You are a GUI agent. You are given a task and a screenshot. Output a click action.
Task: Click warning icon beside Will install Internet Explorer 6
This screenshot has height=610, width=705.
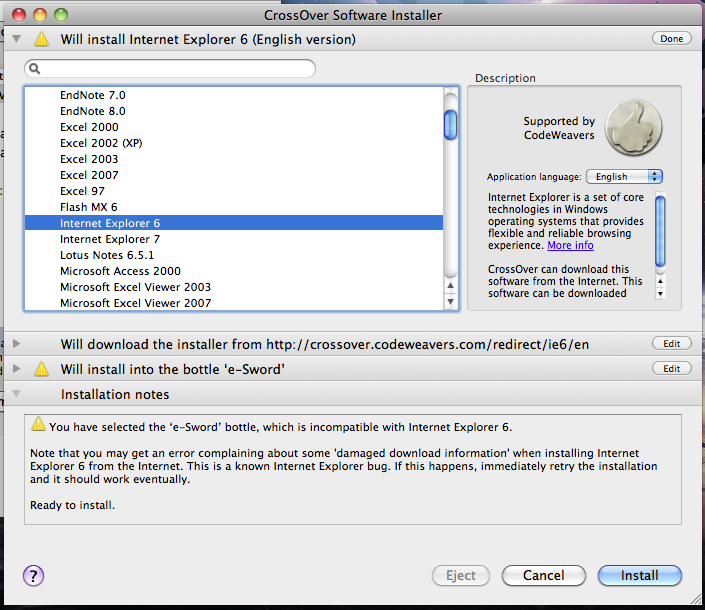pos(41,39)
